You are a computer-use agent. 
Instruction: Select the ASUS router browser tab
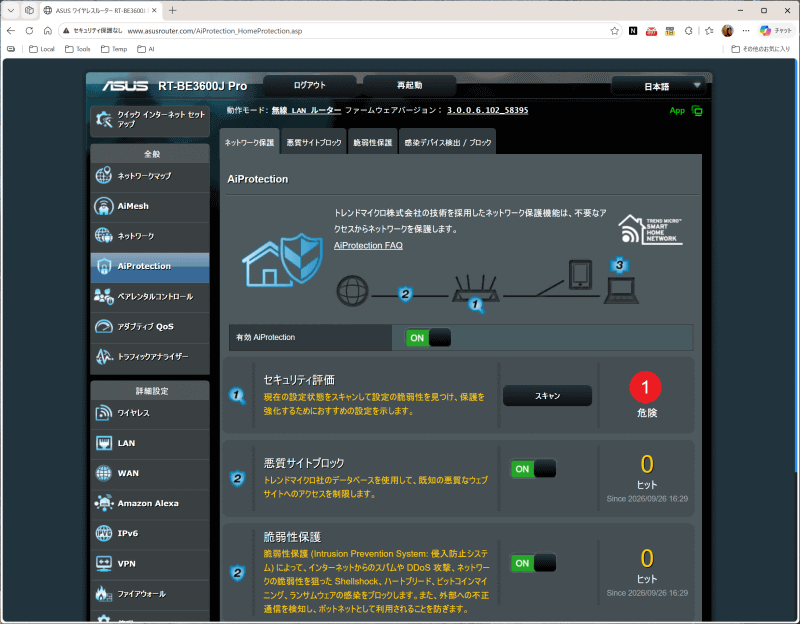pos(100,10)
